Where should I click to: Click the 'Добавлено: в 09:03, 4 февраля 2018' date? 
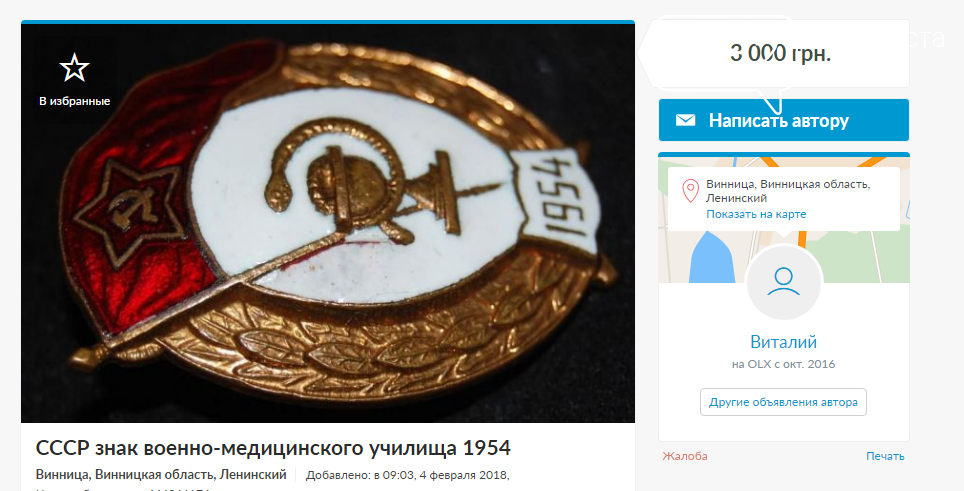tap(408, 475)
